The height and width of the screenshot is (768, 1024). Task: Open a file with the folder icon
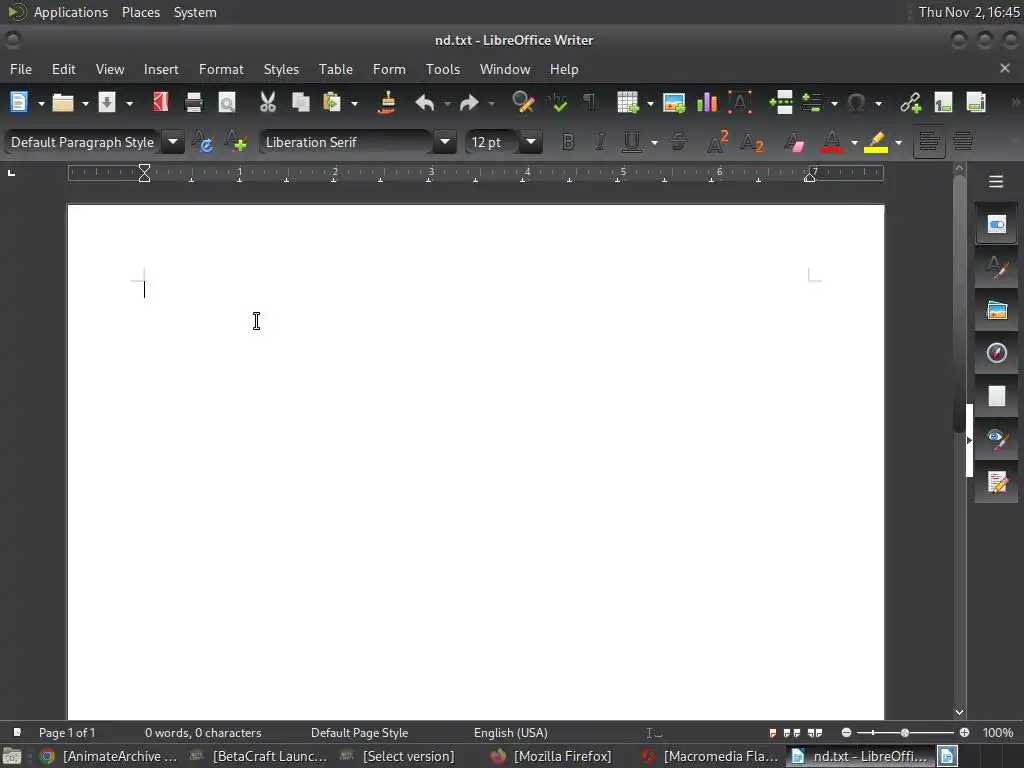pos(63,103)
